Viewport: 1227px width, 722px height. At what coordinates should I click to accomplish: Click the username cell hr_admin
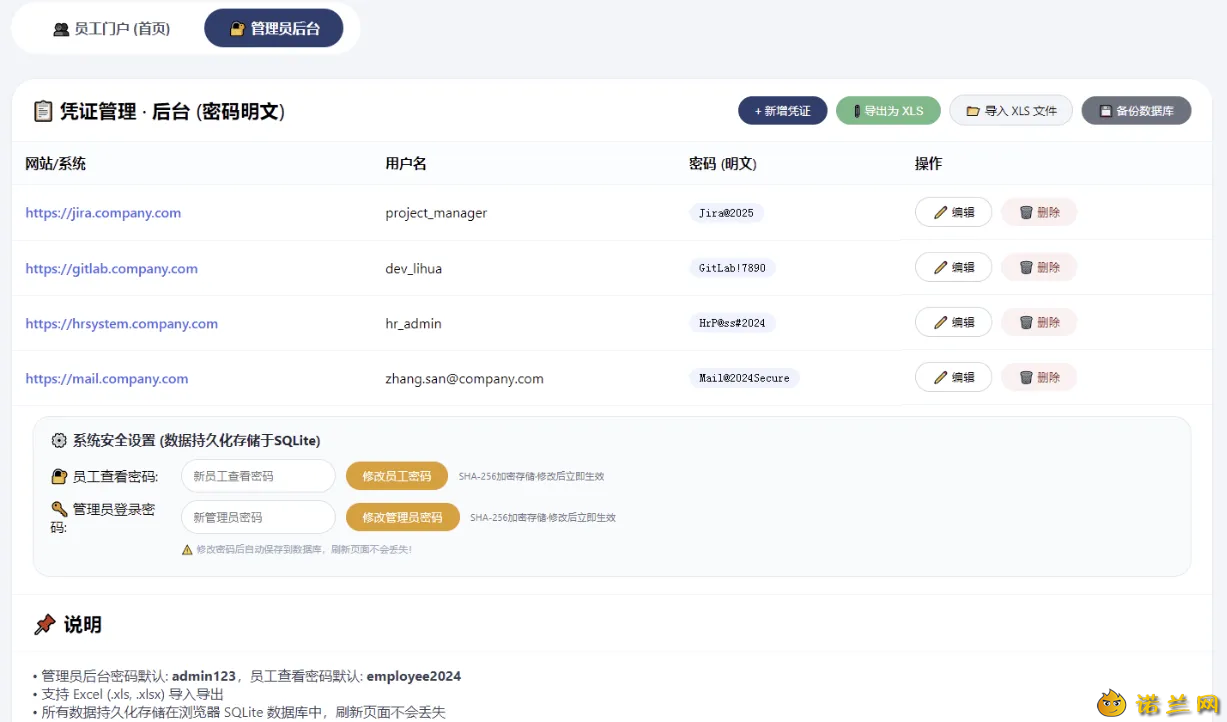[x=413, y=323]
